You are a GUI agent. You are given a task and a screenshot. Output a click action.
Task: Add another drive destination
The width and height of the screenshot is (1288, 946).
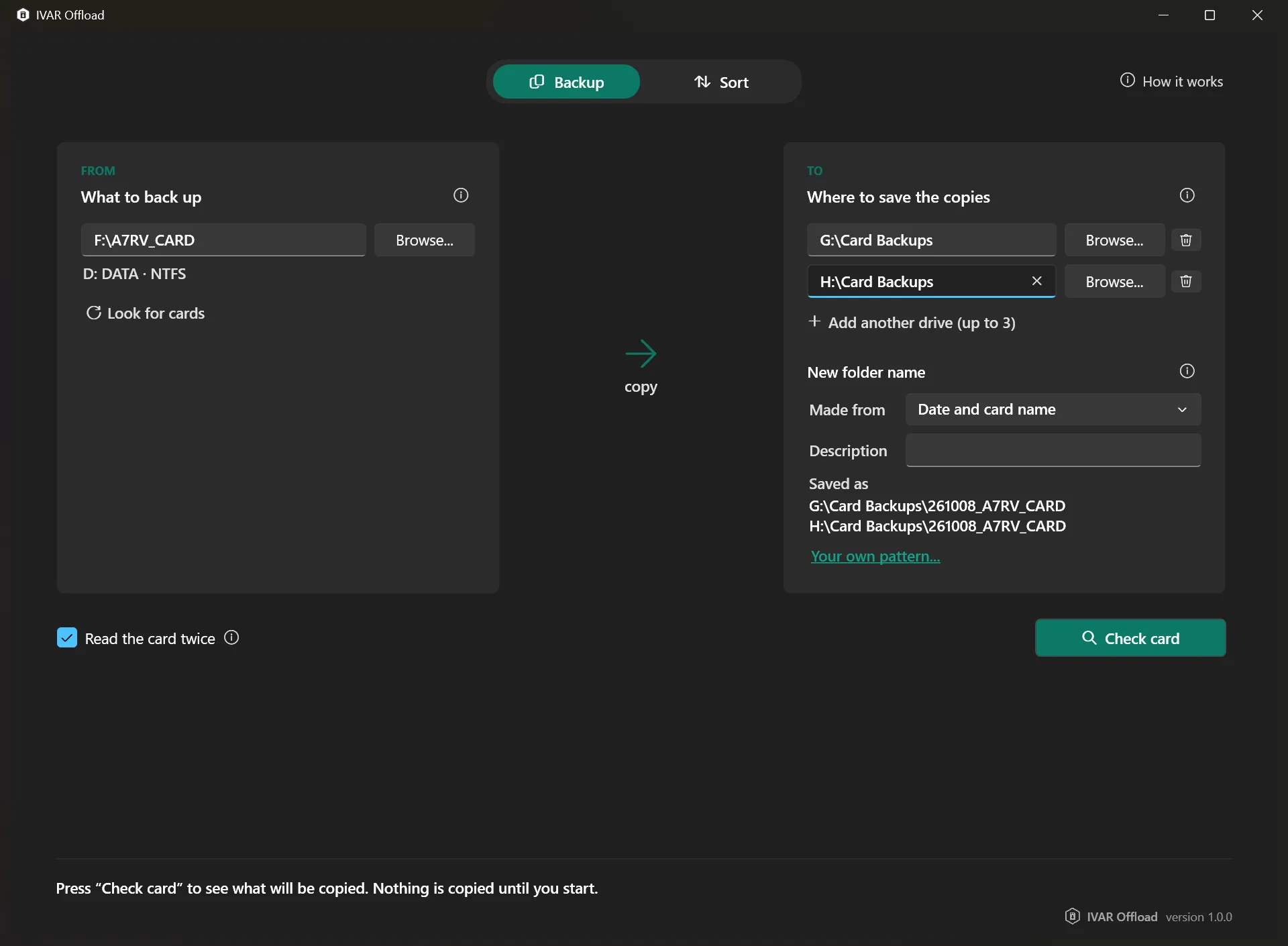(912, 323)
